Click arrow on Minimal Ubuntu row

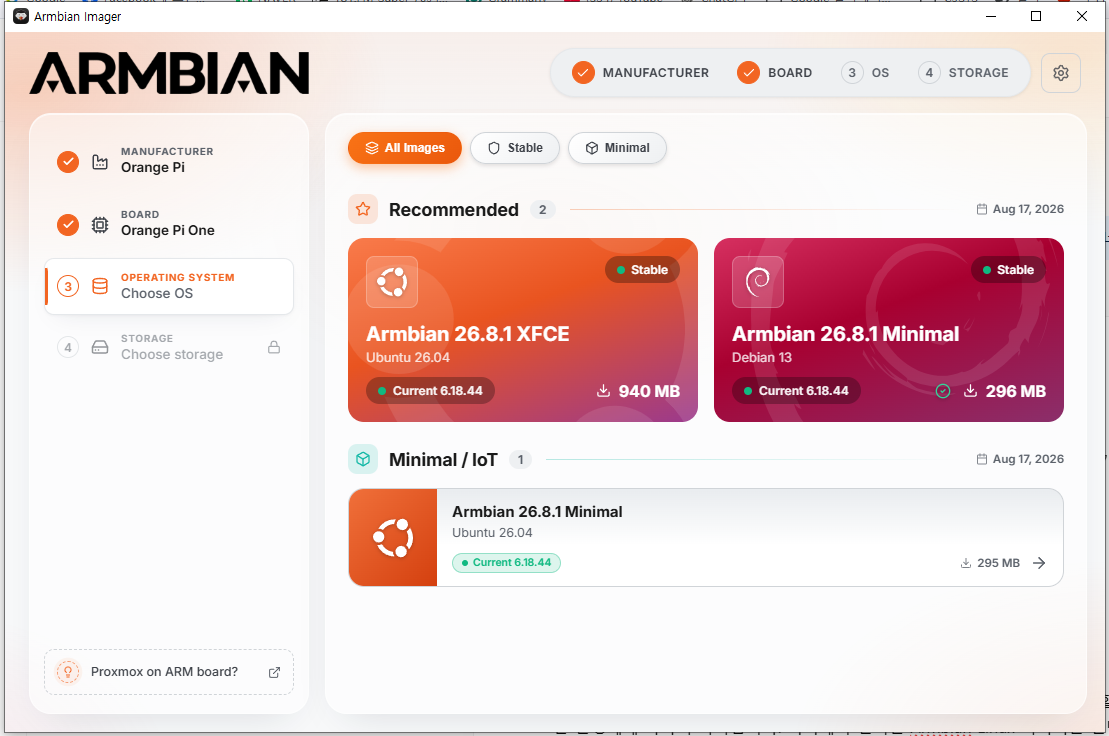pyautogui.click(x=1039, y=563)
